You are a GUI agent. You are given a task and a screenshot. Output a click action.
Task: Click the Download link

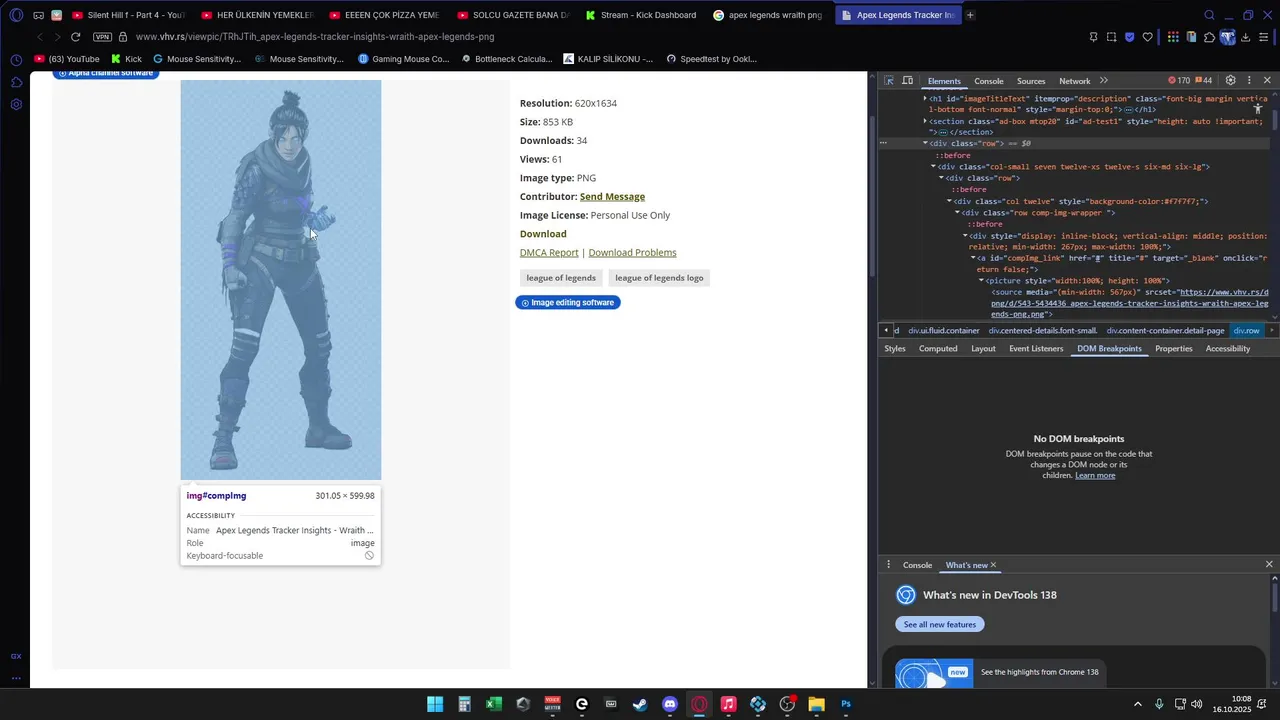point(543,234)
